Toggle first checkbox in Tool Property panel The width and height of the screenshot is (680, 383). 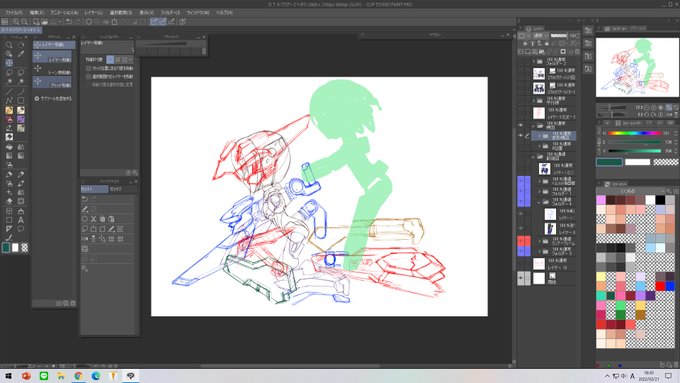click(x=88, y=69)
